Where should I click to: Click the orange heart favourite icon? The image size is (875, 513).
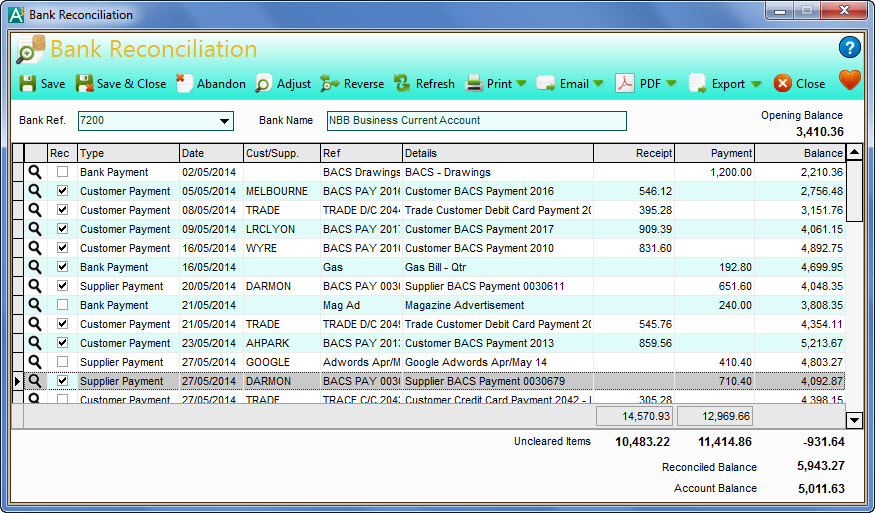click(x=849, y=81)
